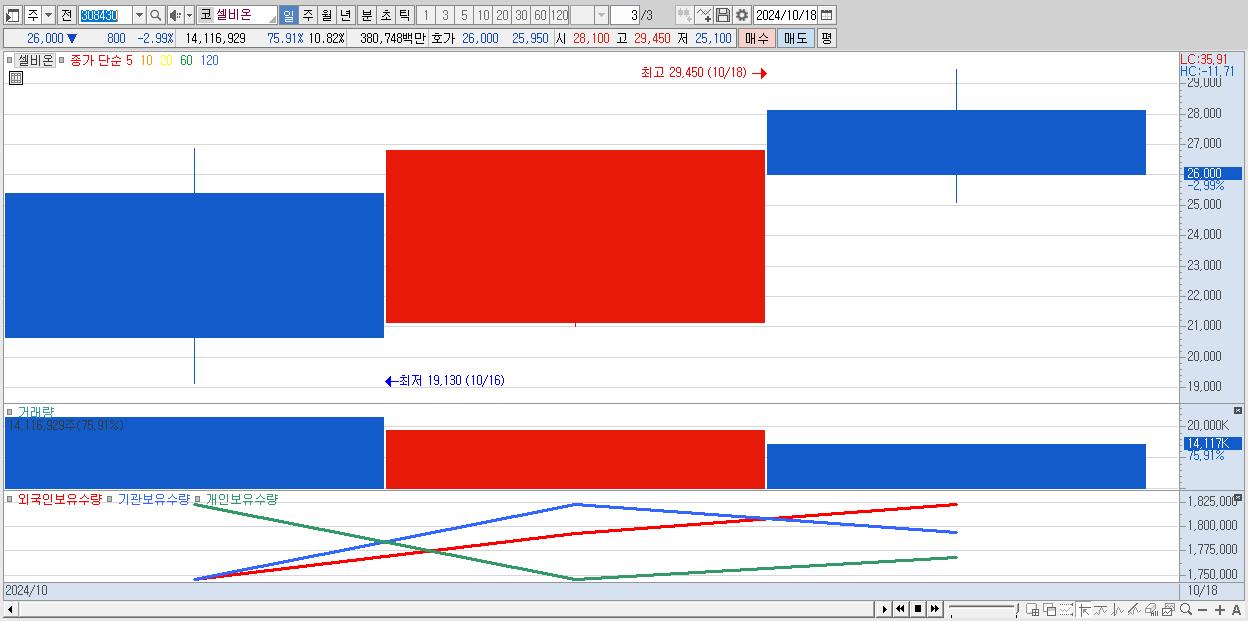The width and height of the screenshot is (1248, 621).
Task: Click the scrollbar left arrow at bottom-left
Action: 11,609
